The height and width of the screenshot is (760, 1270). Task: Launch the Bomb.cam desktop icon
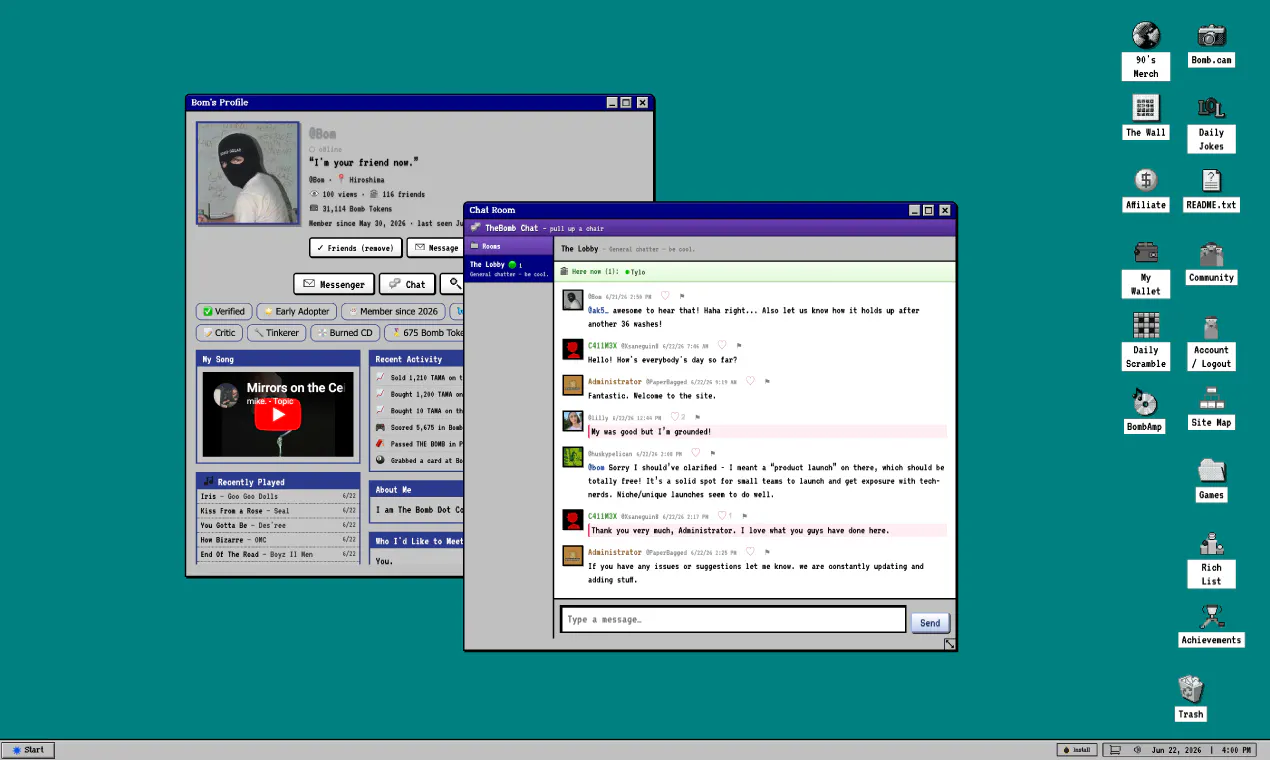[1211, 44]
